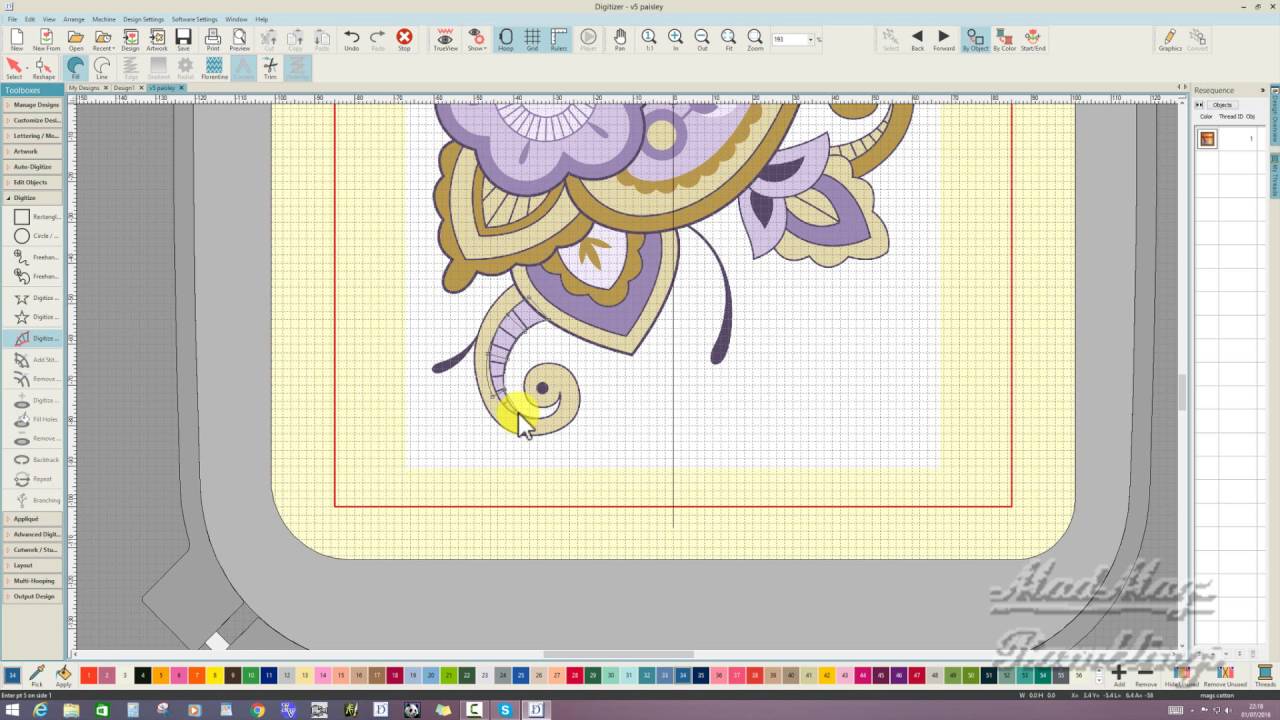Toggle the Hoop display
Viewport: 1280px width, 720px height.
coord(506,40)
